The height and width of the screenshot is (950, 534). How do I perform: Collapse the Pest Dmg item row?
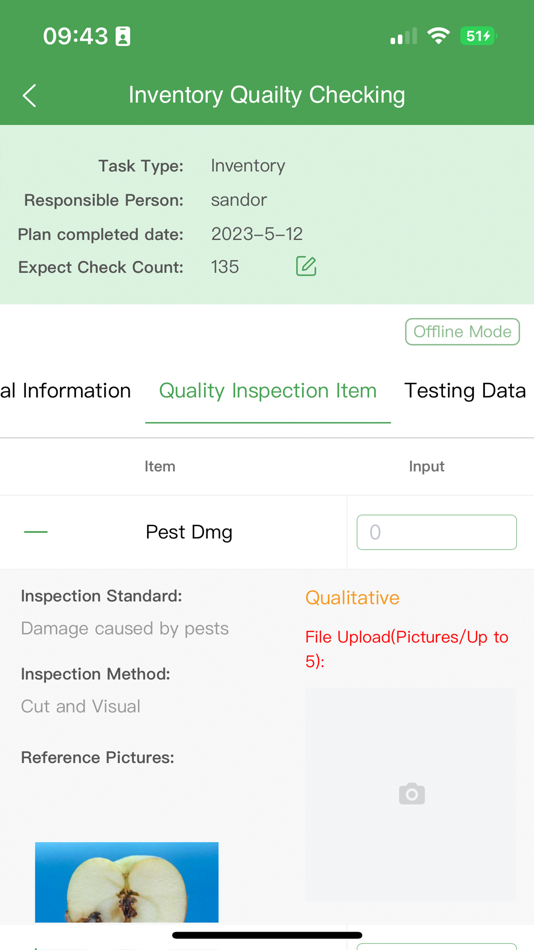click(36, 532)
